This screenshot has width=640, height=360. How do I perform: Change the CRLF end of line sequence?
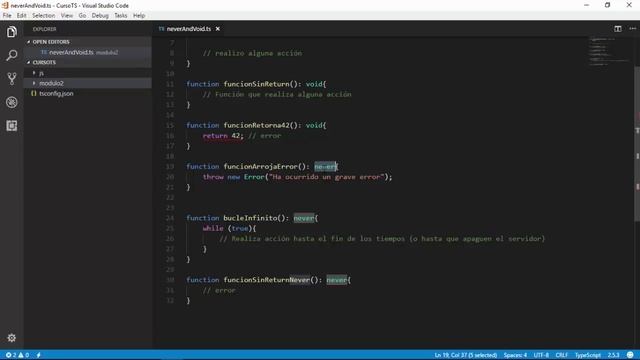562,355
